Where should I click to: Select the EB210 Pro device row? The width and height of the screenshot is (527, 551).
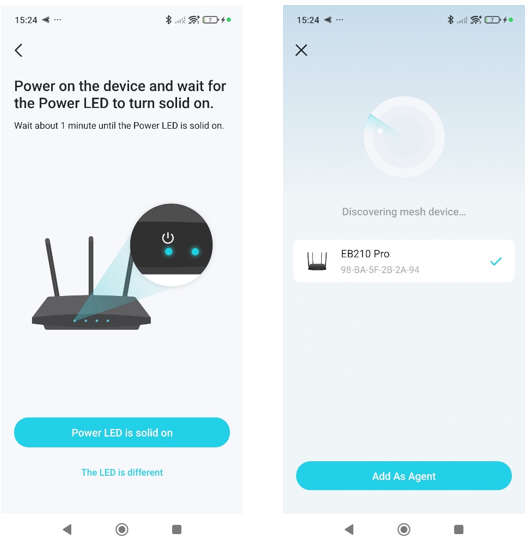(404, 261)
